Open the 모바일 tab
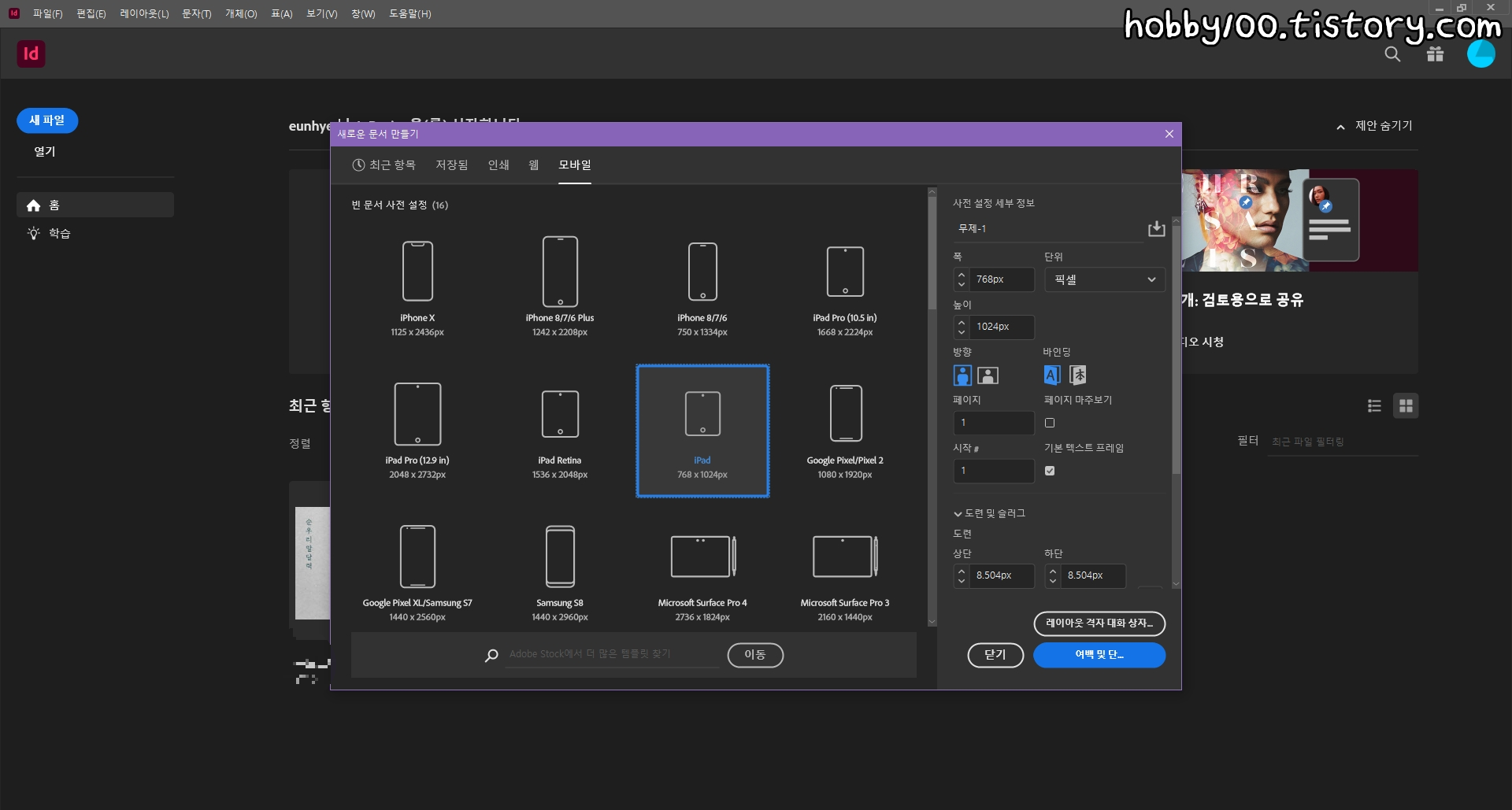This screenshot has height=810, width=1512. [x=575, y=165]
